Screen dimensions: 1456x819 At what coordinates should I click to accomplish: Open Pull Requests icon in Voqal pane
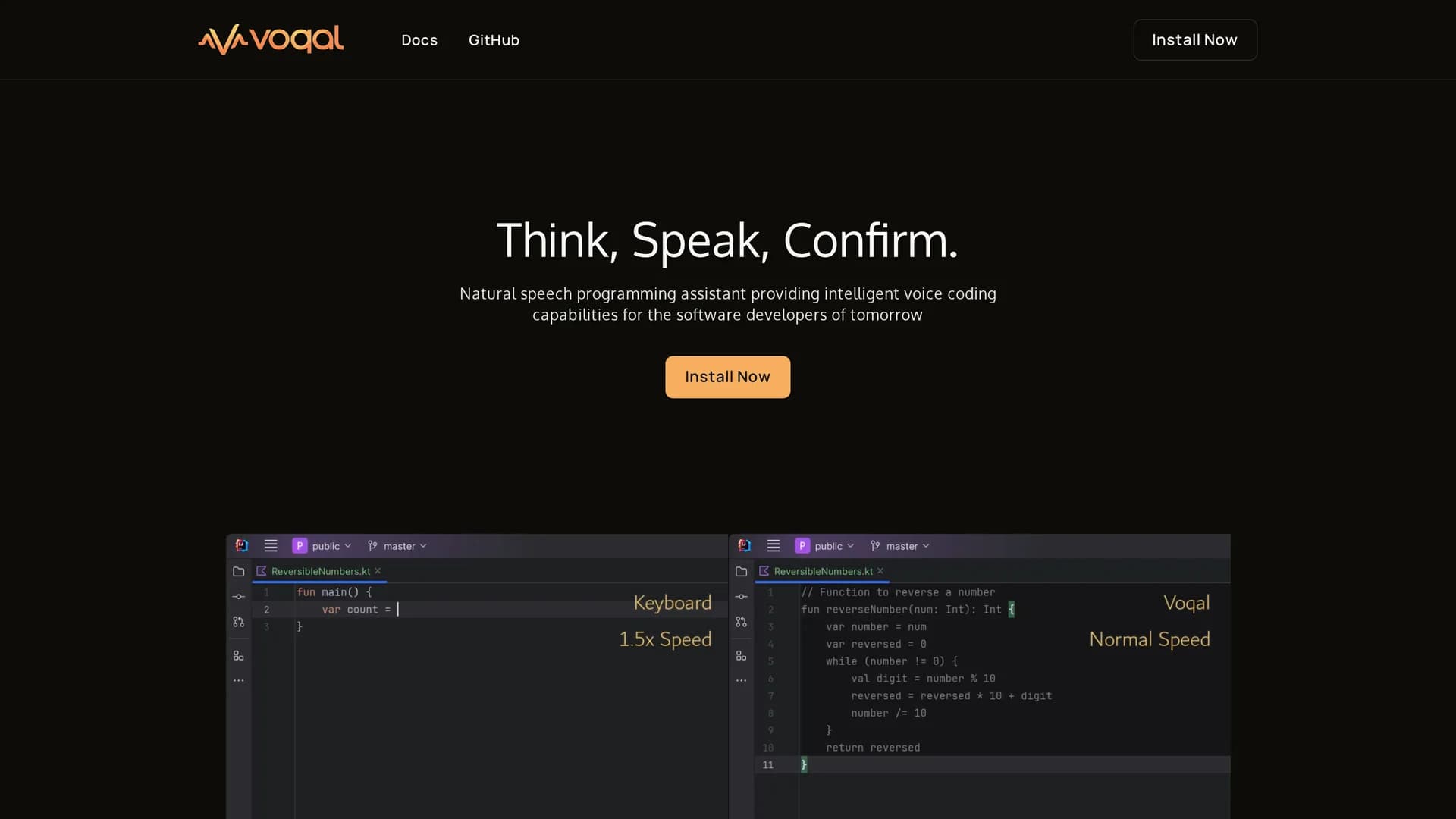(742, 622)
